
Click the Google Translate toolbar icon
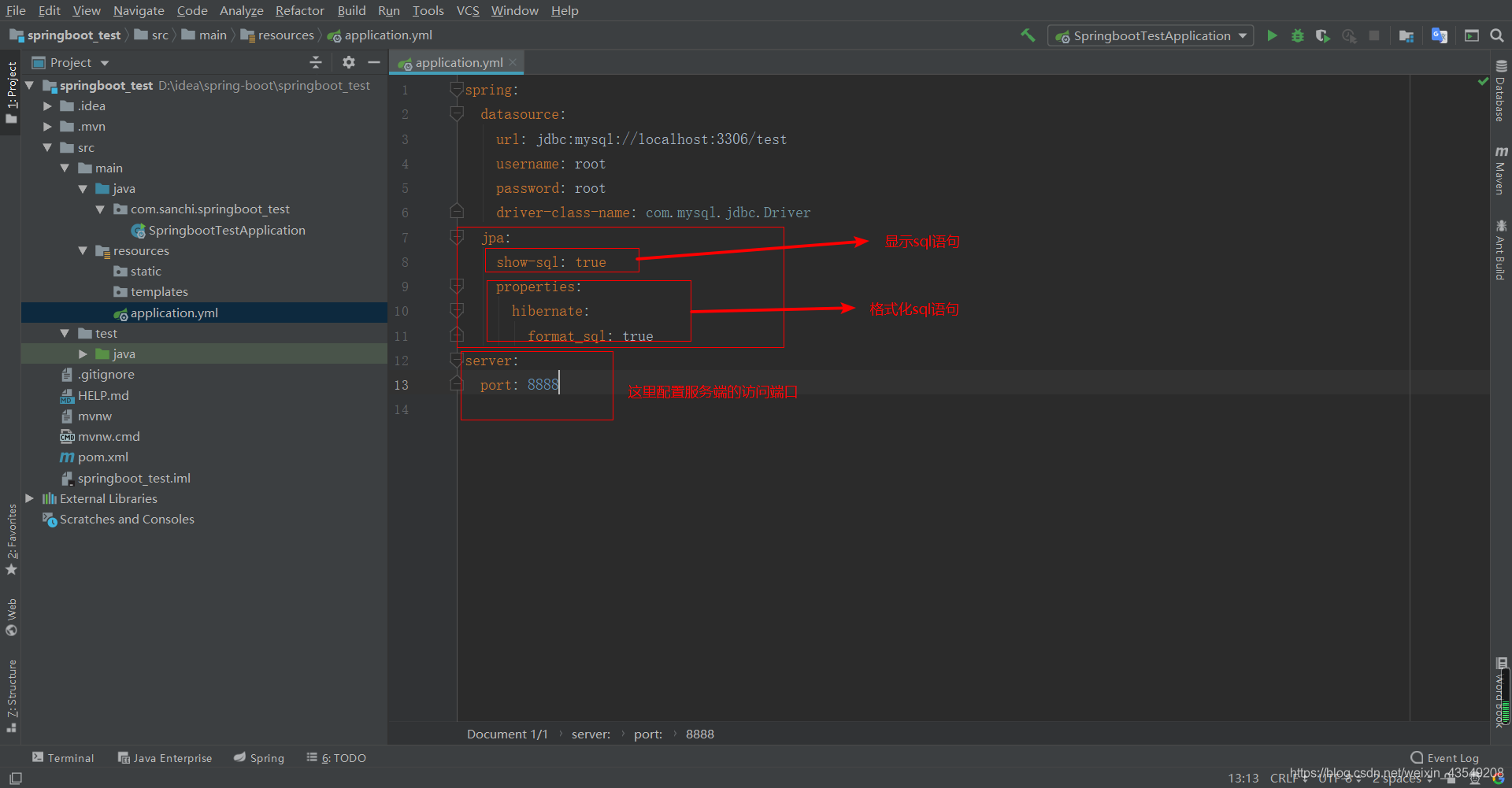pyautogui.click(x=1440, y=35)
